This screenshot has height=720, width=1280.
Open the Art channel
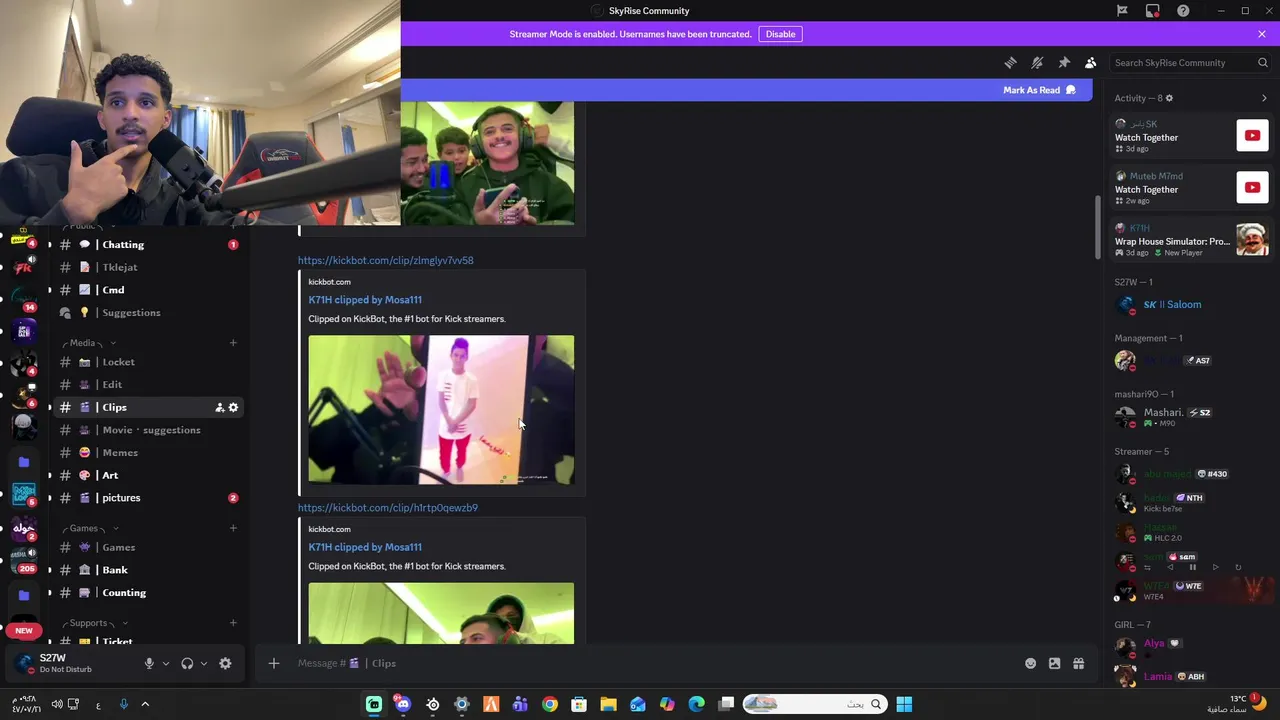(x=148, y=475)
